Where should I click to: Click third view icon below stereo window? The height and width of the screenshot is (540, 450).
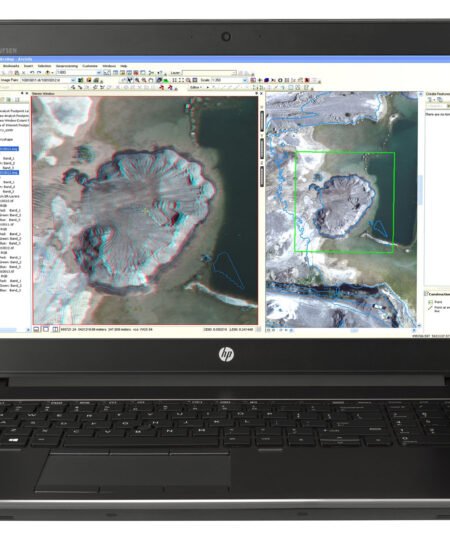55,330
